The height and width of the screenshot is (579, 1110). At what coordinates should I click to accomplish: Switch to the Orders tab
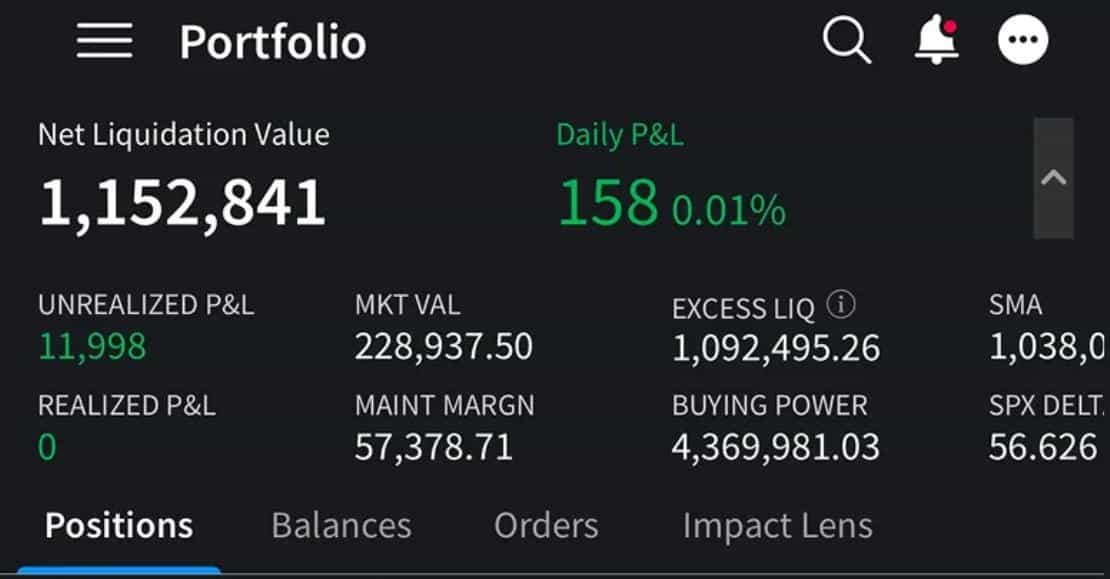pyautogui.click(x=546, y=526)
